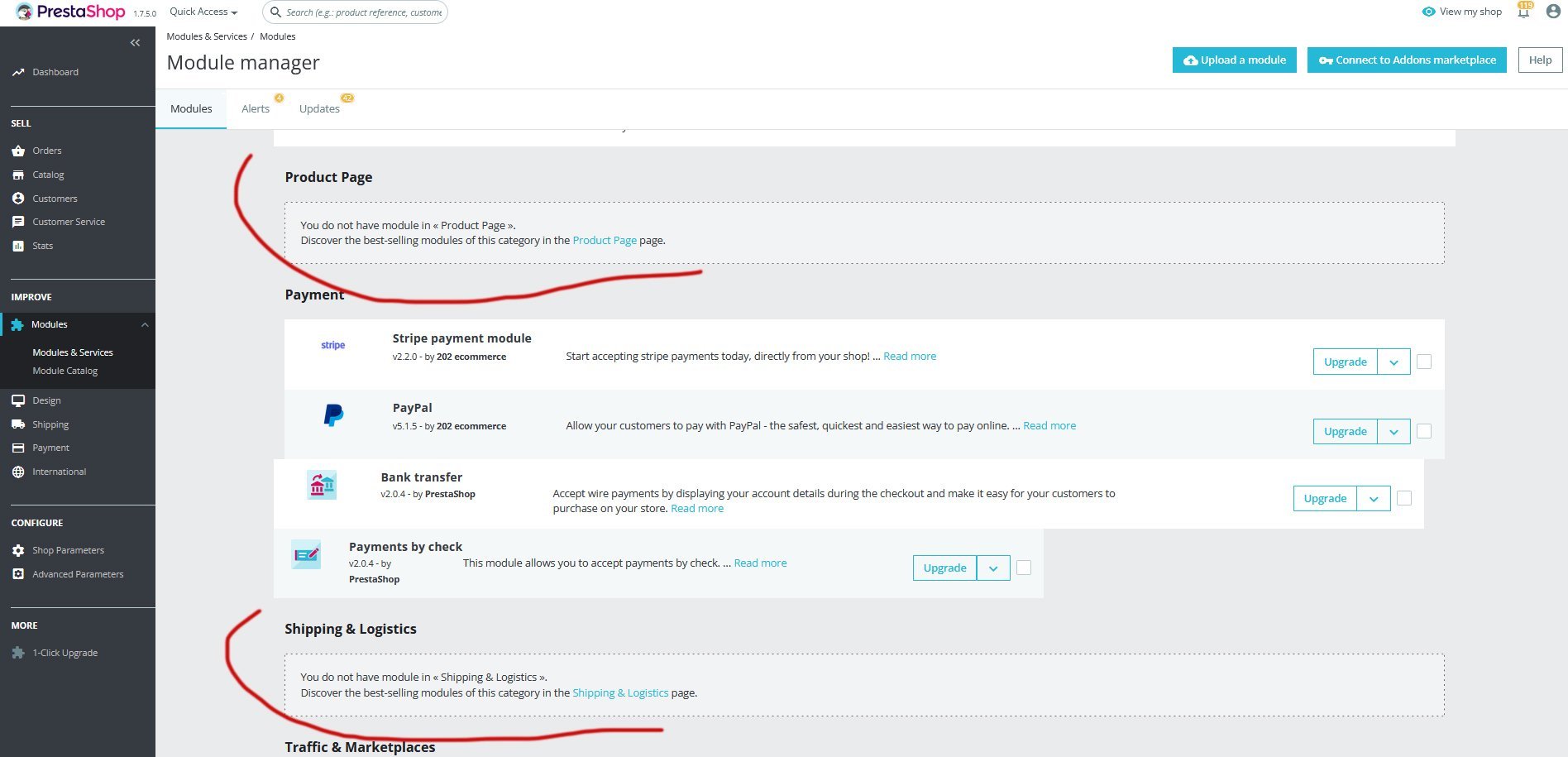1568x757 pixels.
Task: Click the Payment card icon in sidebar
Action: [18, 448]
